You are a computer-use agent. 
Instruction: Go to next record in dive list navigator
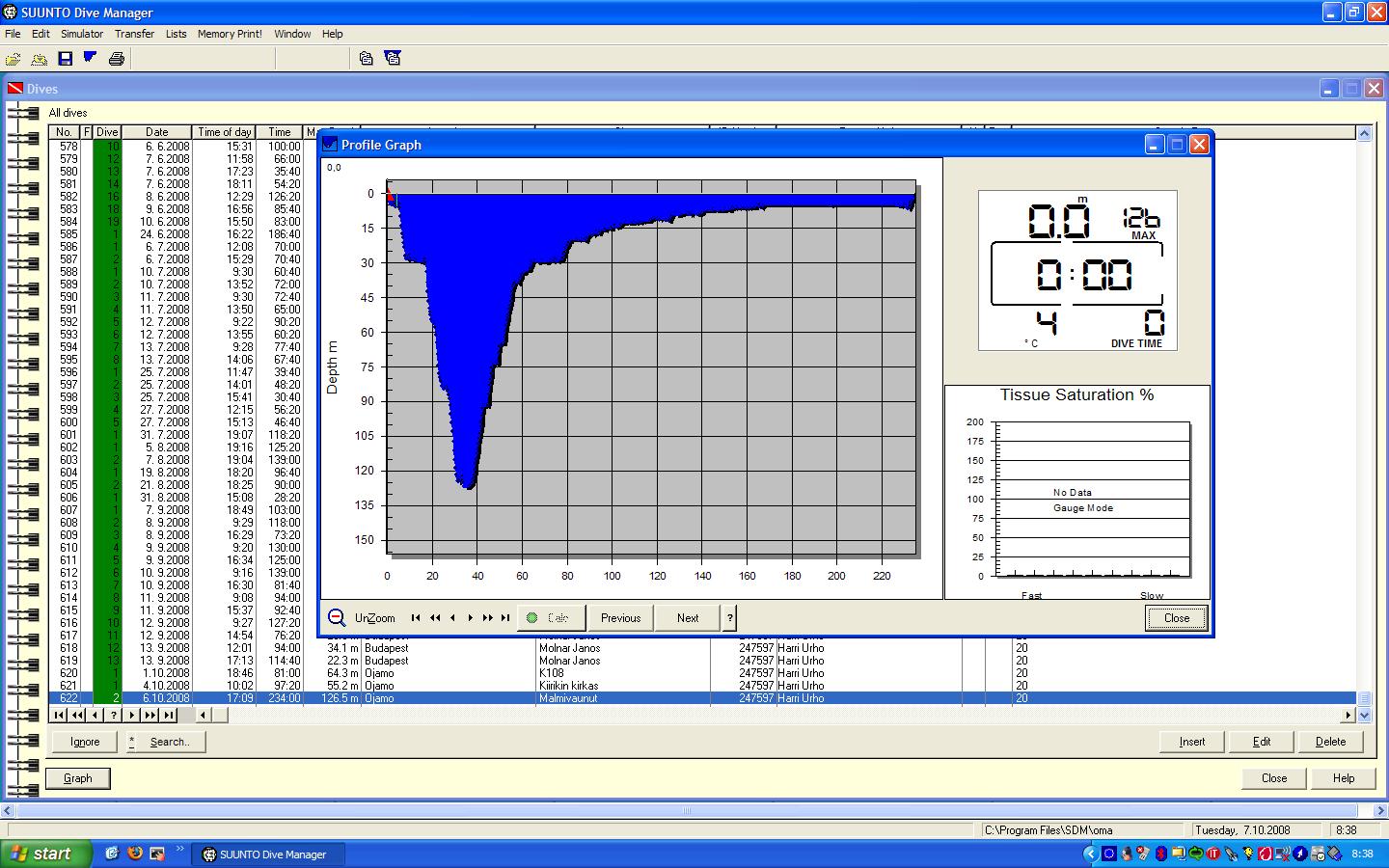(x=132, y=715)
